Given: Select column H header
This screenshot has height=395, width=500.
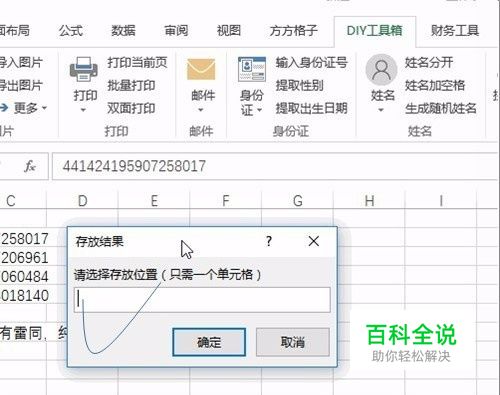Looking at the screenshot, I should 369,201.
